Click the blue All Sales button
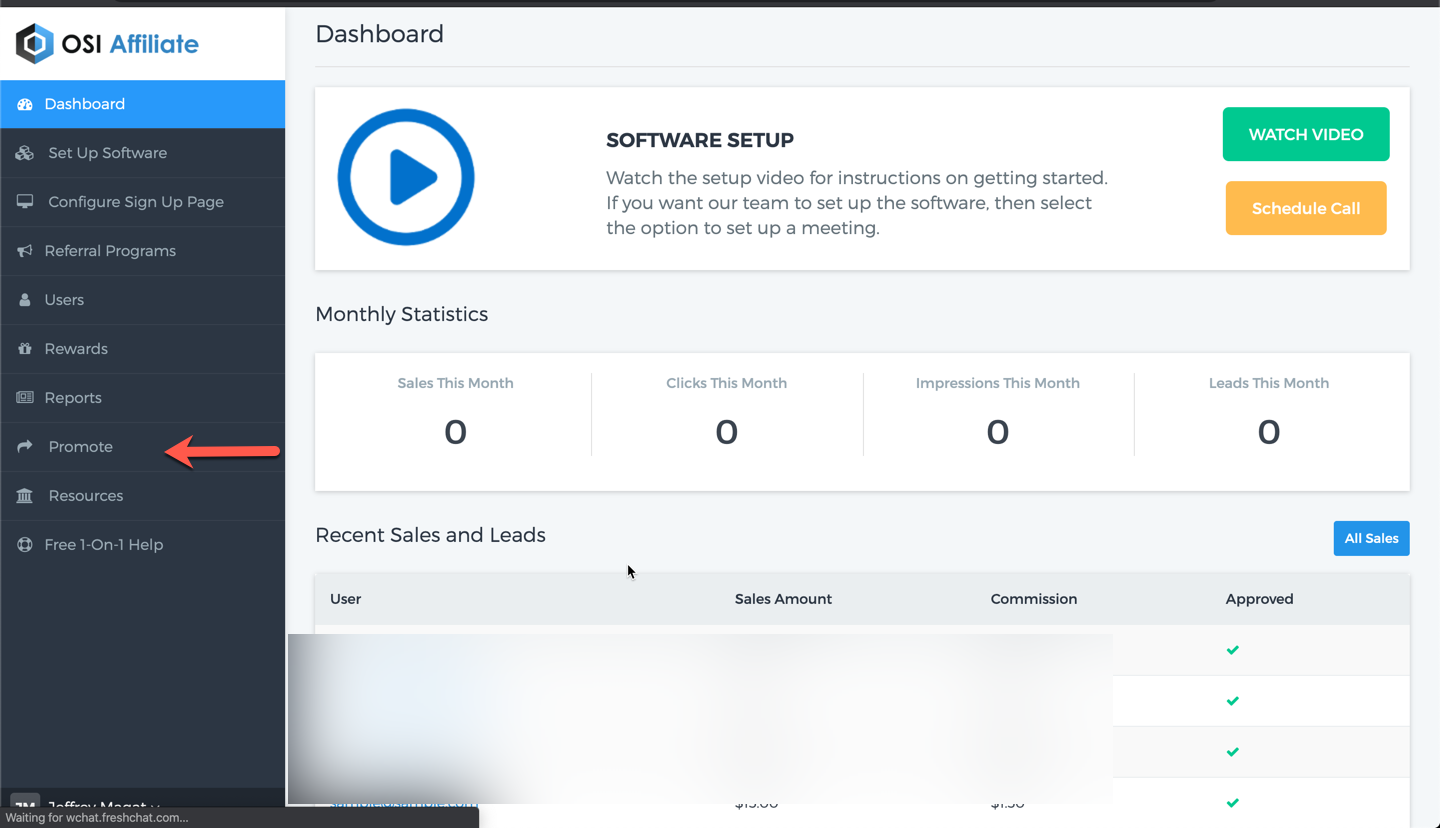Image resolution: width=1440 pixels, height=828 pixels. coord(1371,538)
